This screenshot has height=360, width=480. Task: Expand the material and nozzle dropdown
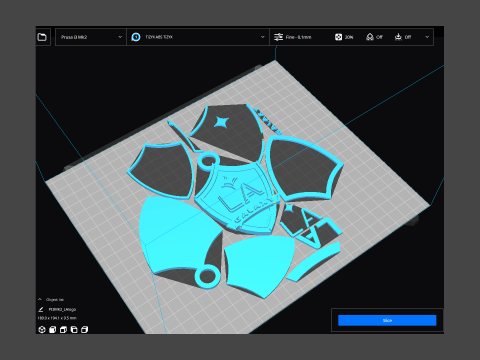198,37
